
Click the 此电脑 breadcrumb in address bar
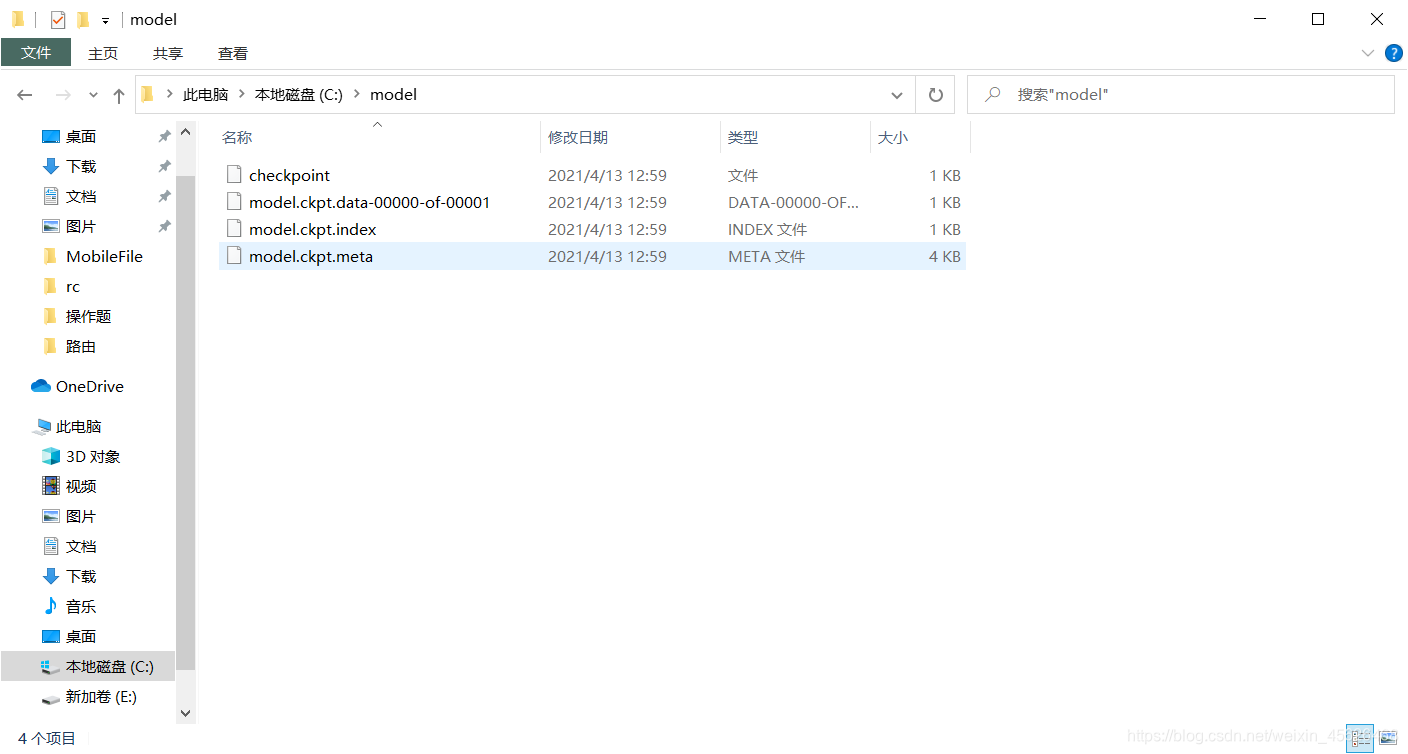tap(205, 95)
